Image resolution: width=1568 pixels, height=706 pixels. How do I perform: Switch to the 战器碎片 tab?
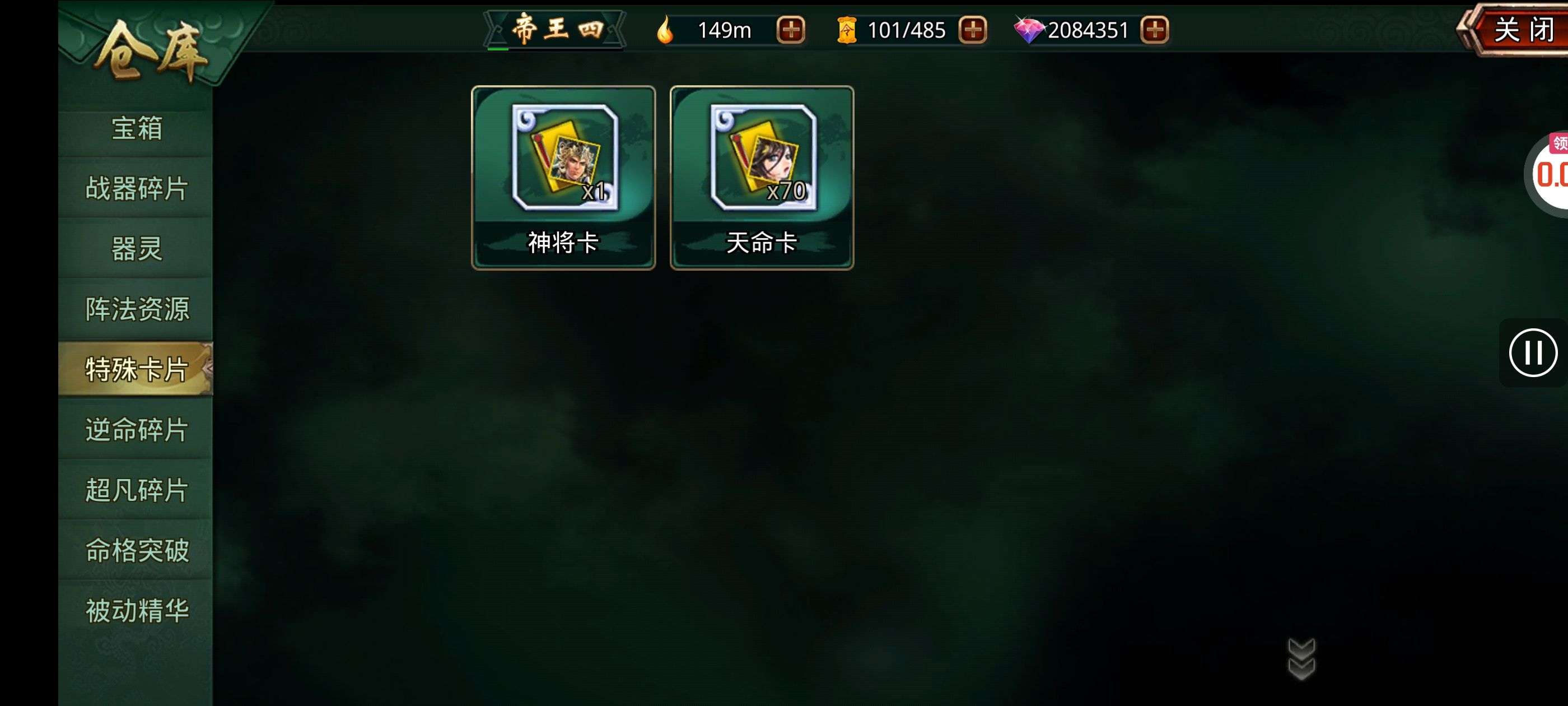tap(136, 188)
